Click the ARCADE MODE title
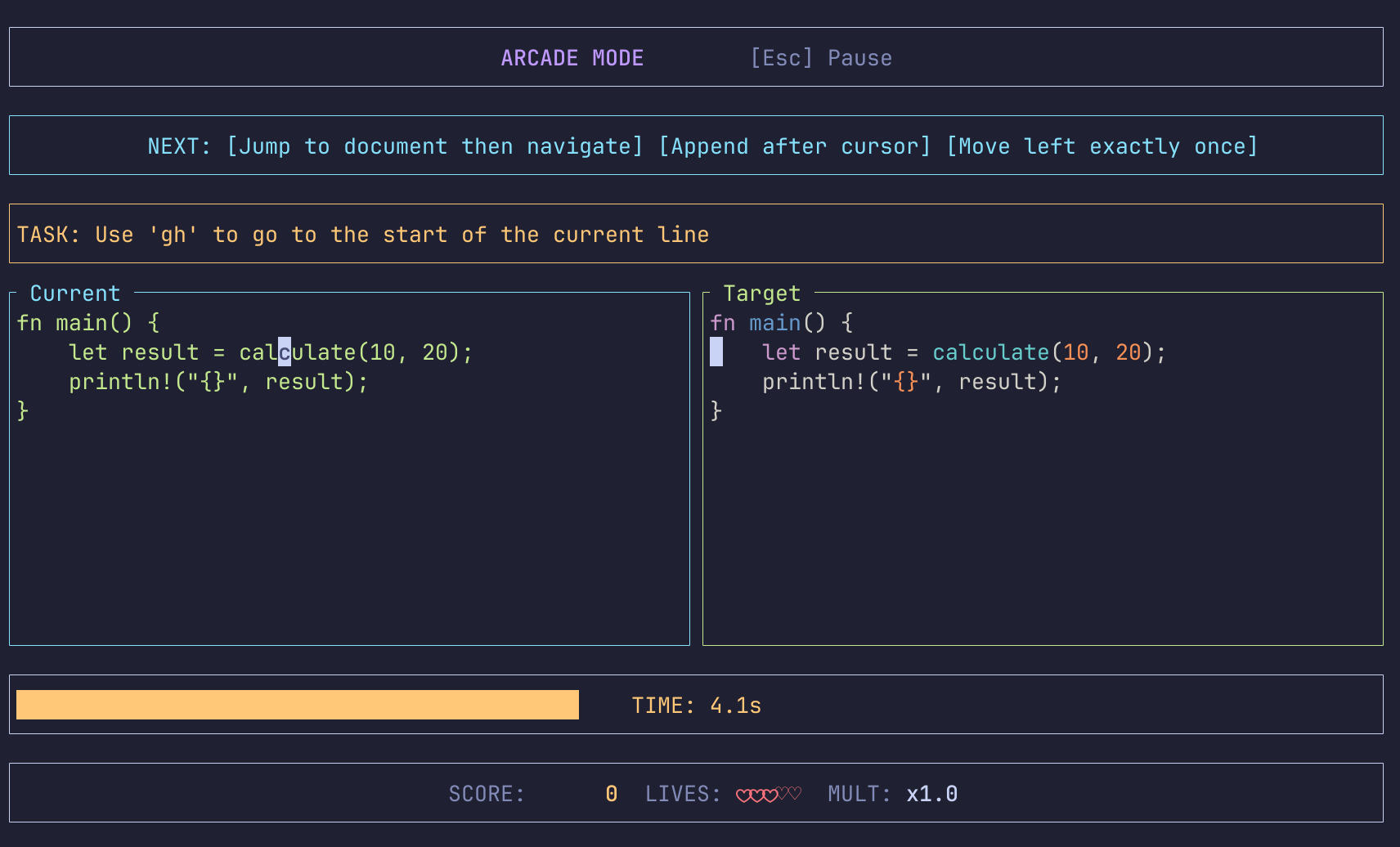The width and height of the screenshot is (1400, 847). (x=572, y=58)
